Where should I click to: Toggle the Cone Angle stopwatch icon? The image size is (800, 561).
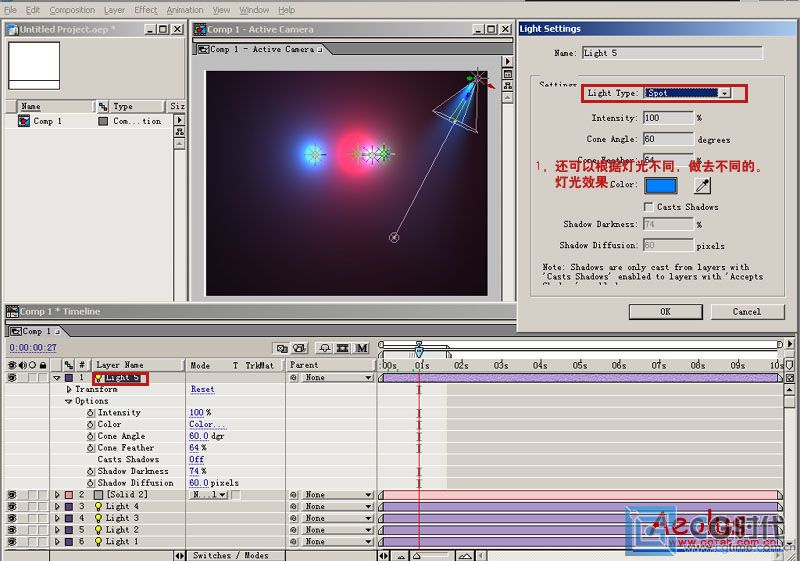click(x=90, y=436)
